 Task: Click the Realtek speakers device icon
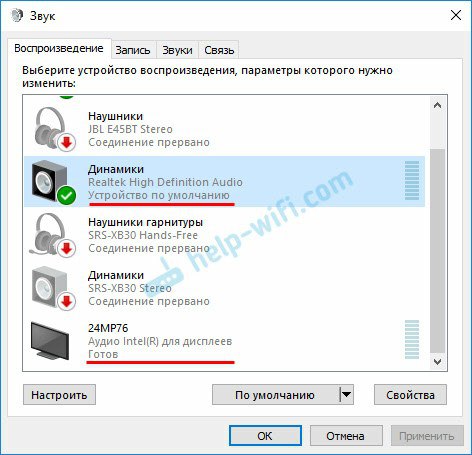tap(53, 182)
